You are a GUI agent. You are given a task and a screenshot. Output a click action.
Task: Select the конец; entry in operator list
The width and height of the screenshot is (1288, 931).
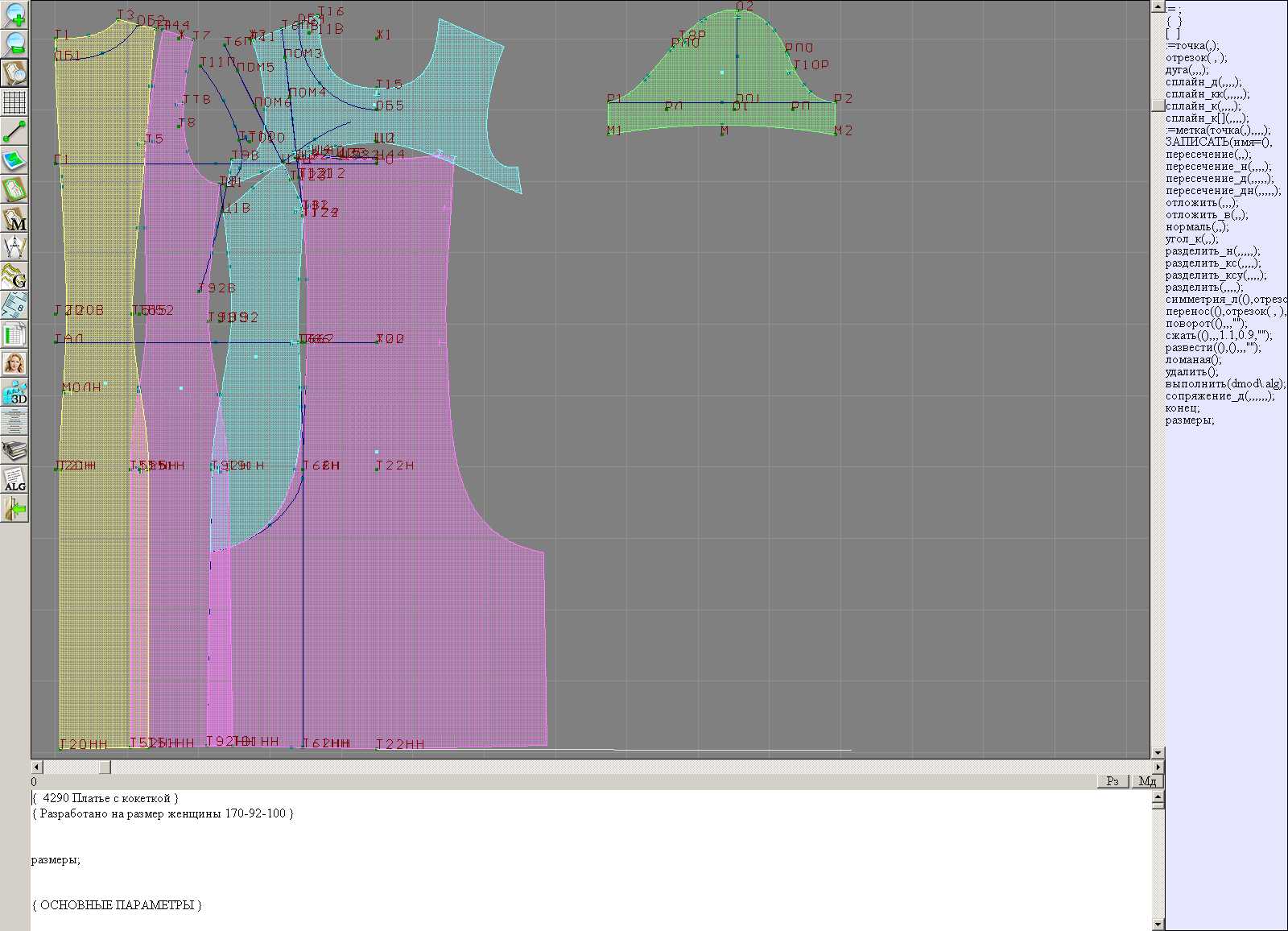(1182, 408)
